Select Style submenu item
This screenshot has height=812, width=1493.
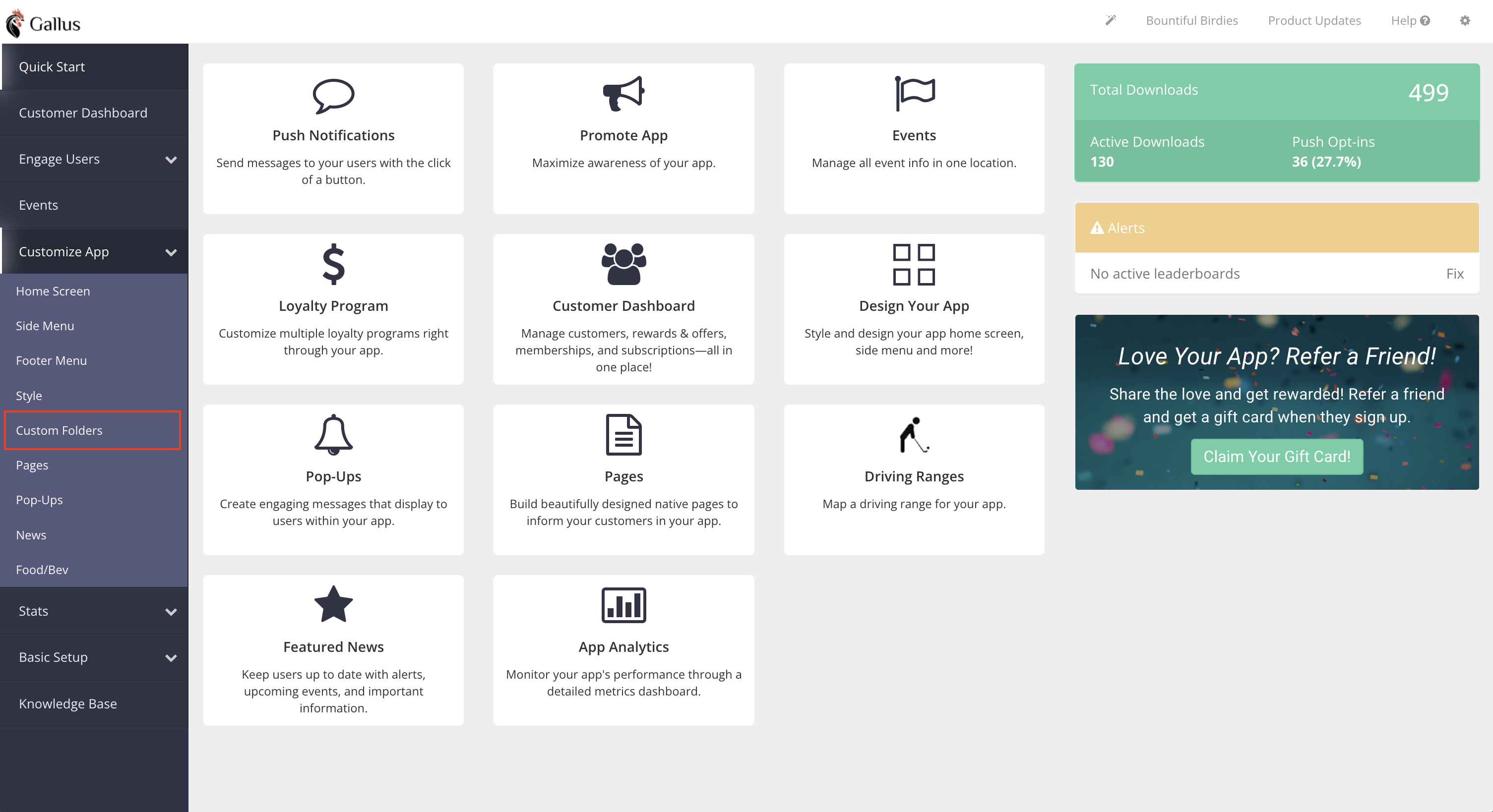click(94, 396)
